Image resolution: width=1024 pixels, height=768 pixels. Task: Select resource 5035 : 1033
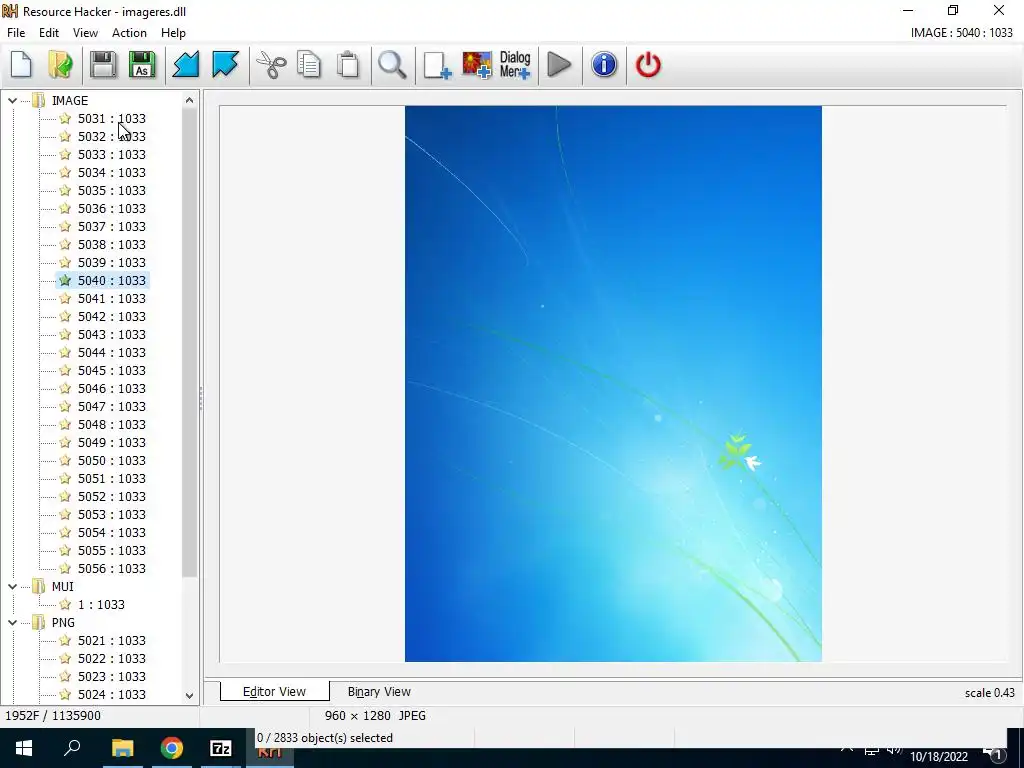(x=112, y=191)
